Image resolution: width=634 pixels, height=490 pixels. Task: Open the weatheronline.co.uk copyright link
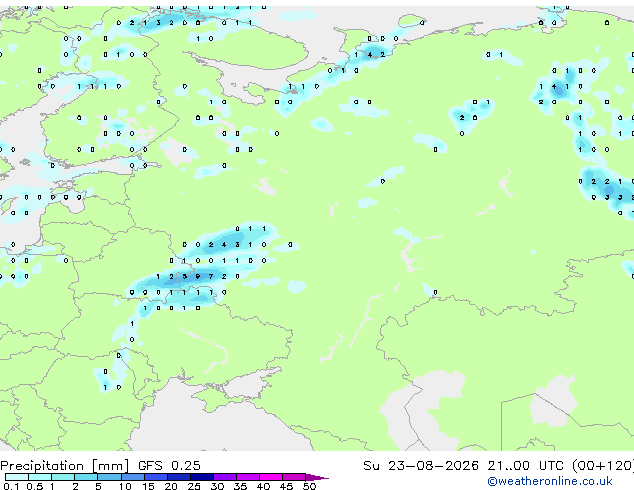click(550, 481)
